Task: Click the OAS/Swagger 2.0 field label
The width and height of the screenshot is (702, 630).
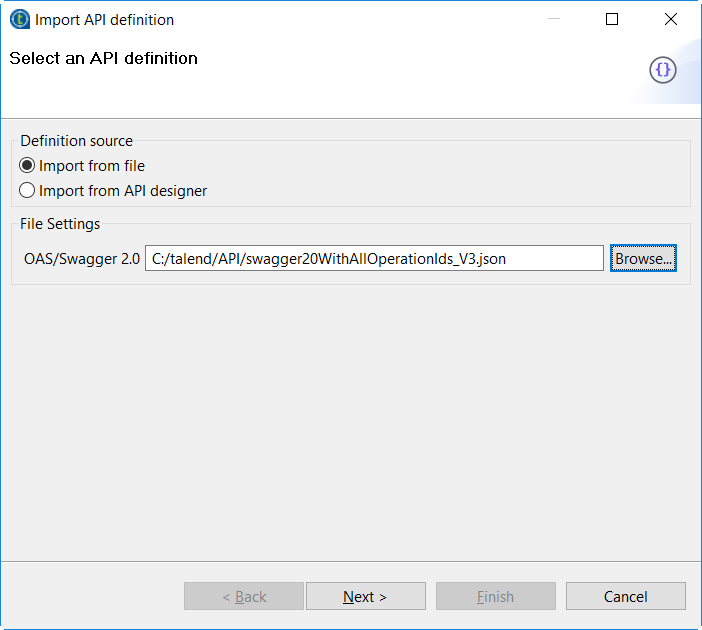Action: coord(82,258)
